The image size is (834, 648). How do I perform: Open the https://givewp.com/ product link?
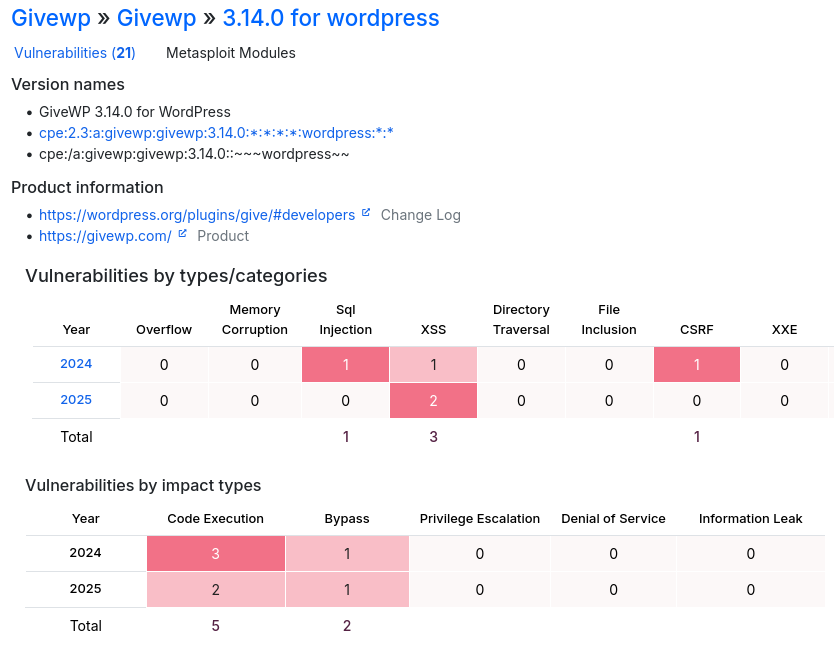pyautogui.click(x=105, y=236)
